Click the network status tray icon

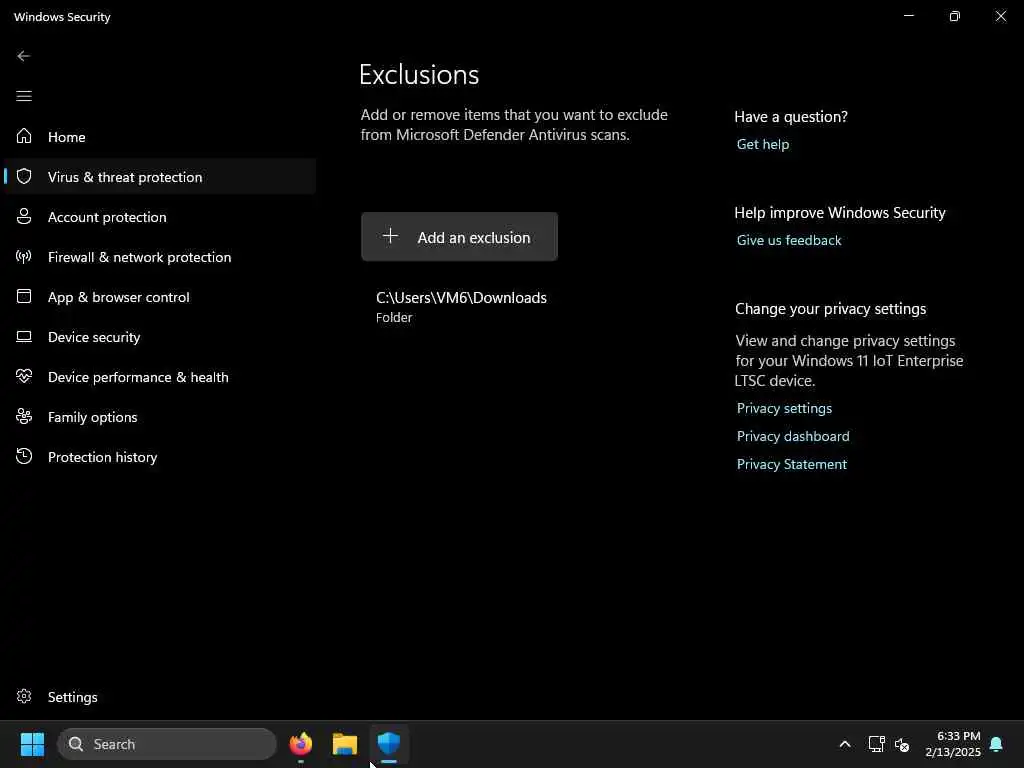876,744
